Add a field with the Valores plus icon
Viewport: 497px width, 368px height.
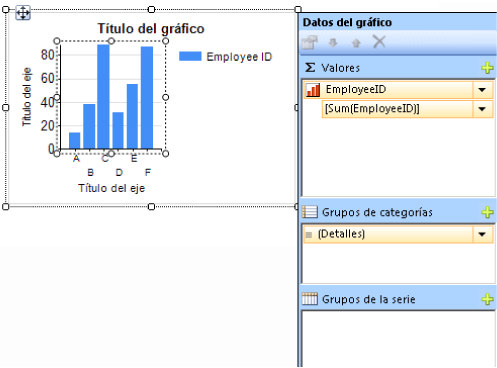(487, 68)
